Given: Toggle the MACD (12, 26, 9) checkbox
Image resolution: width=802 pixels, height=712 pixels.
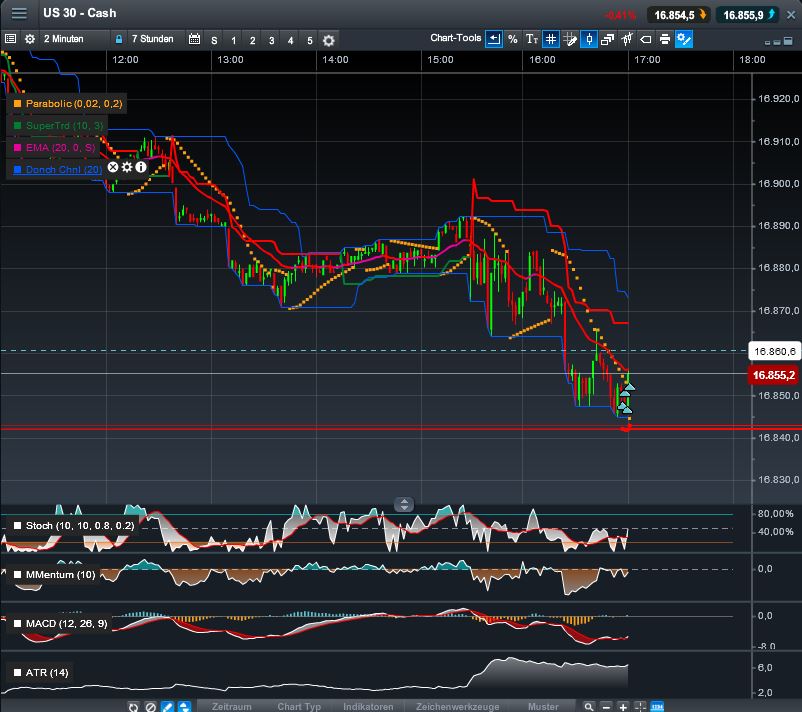Looking at the screenshot, I should coord(17,624).
